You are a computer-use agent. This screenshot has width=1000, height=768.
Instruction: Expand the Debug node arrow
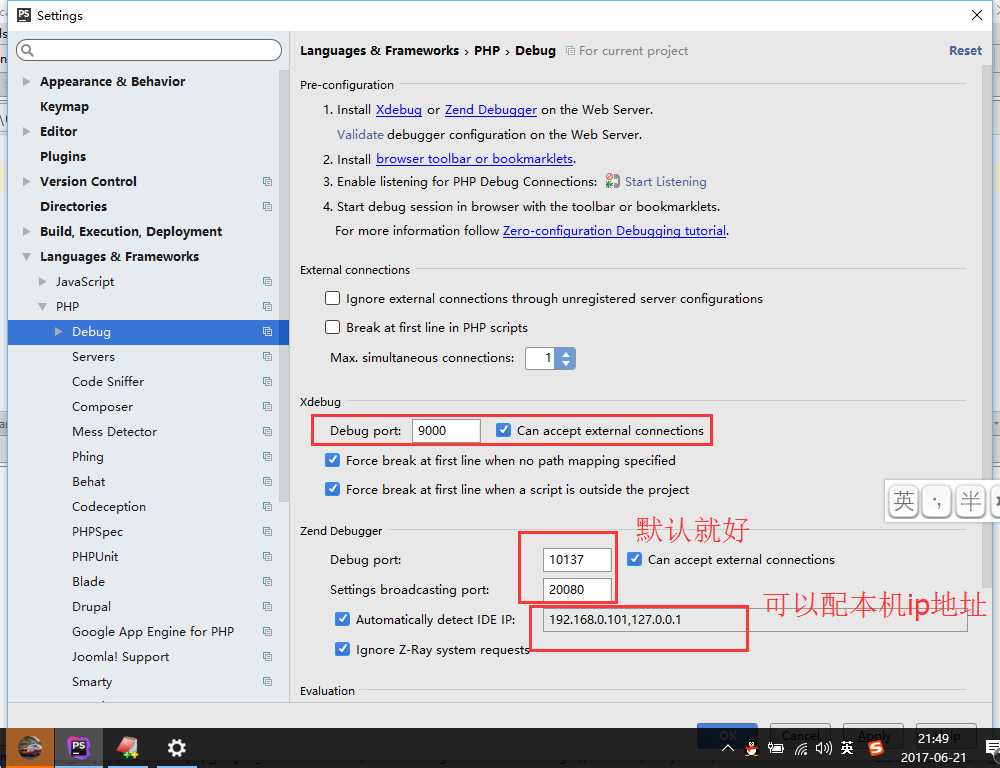coord(59,332)
